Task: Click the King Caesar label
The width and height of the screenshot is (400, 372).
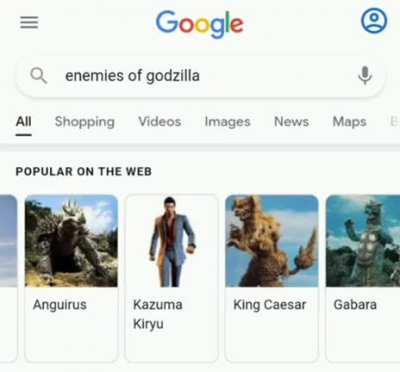Action: pyautogui.click(x=270, y=305)
